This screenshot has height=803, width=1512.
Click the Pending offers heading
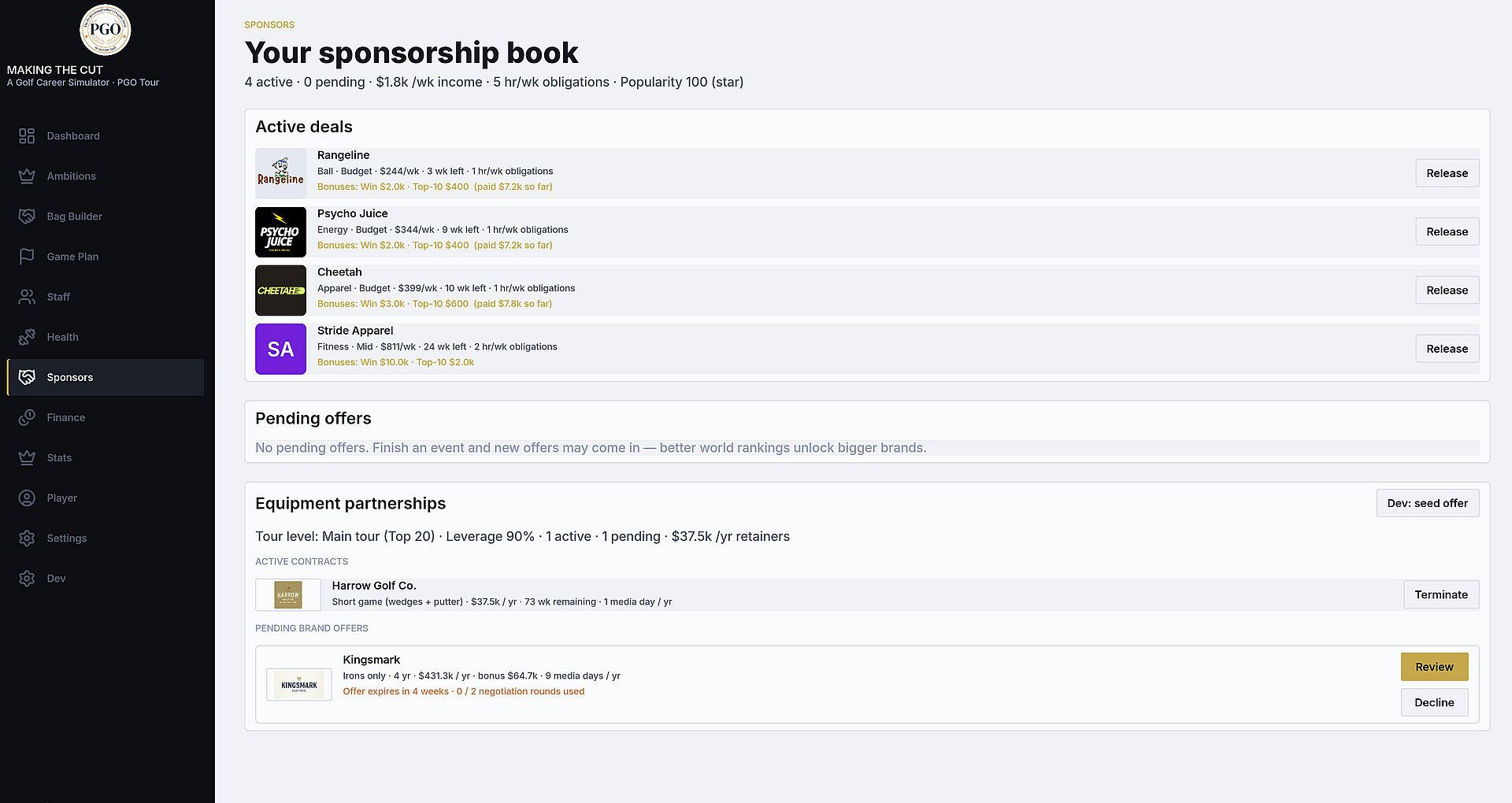coord(313,418)
